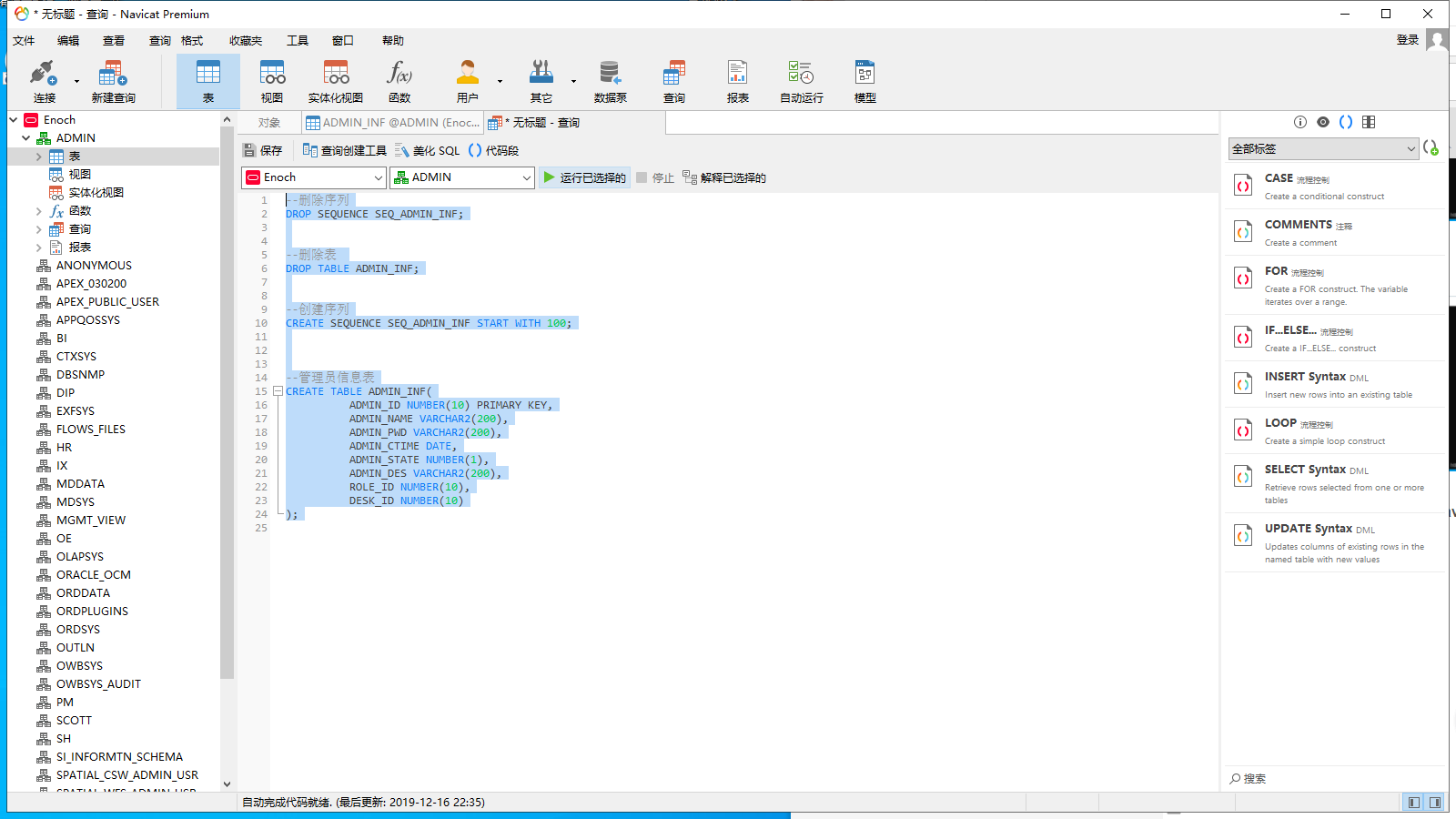Image resolution: width=1456 pixels, height=819 pixels.
Task: Open the 工具 (Tools) menu
Action: 298,40
